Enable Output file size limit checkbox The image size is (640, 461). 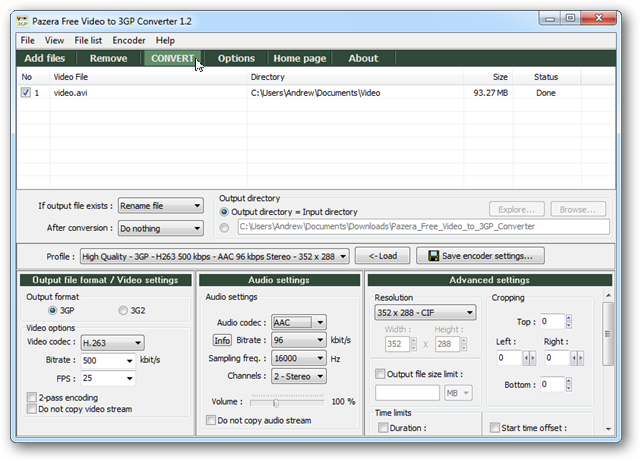(380, 374)
